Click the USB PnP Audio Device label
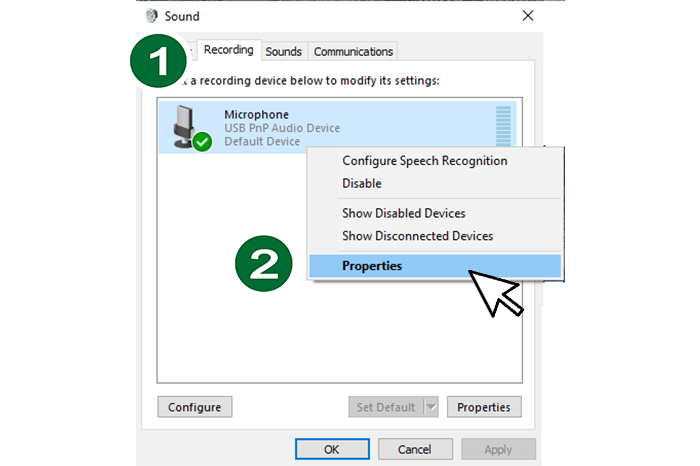 pyautogui.click(x=282, y=128)
